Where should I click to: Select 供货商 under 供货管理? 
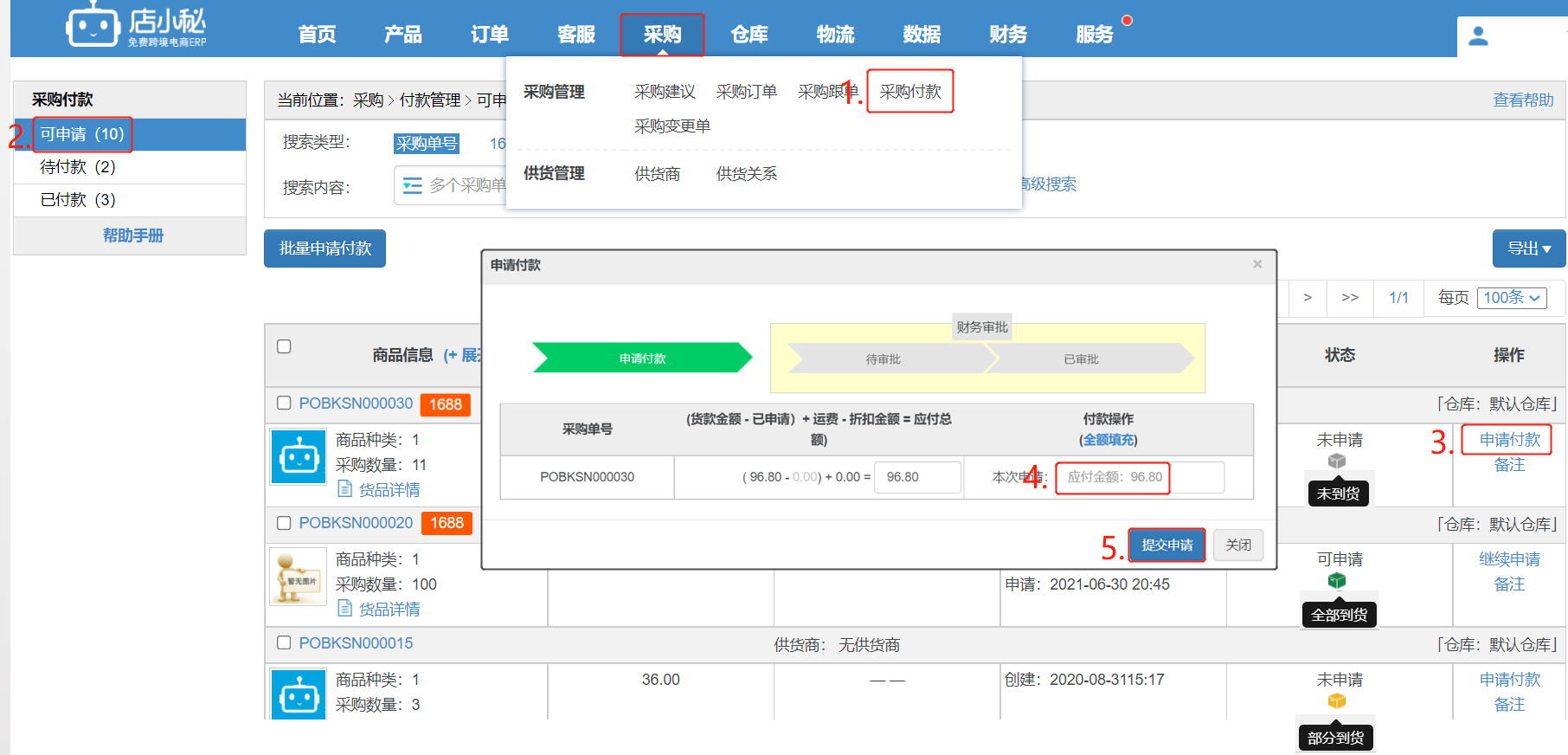658,174
